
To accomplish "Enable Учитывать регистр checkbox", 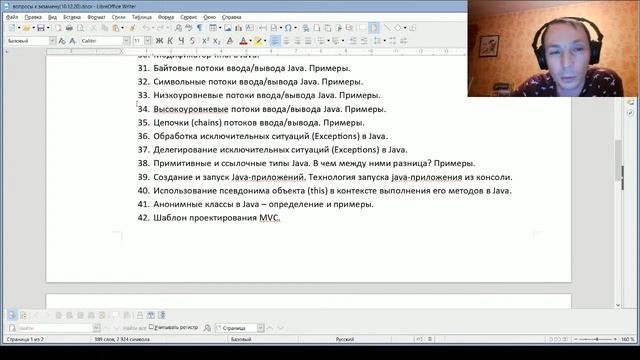I will tap(151, 327).
